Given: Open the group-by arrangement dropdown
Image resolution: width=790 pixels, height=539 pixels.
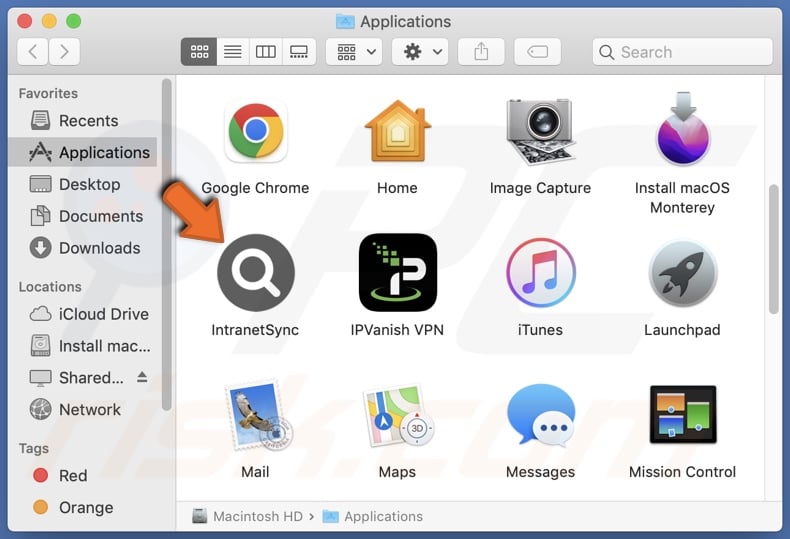Looking at the screenshot, I should pos(354,51).
